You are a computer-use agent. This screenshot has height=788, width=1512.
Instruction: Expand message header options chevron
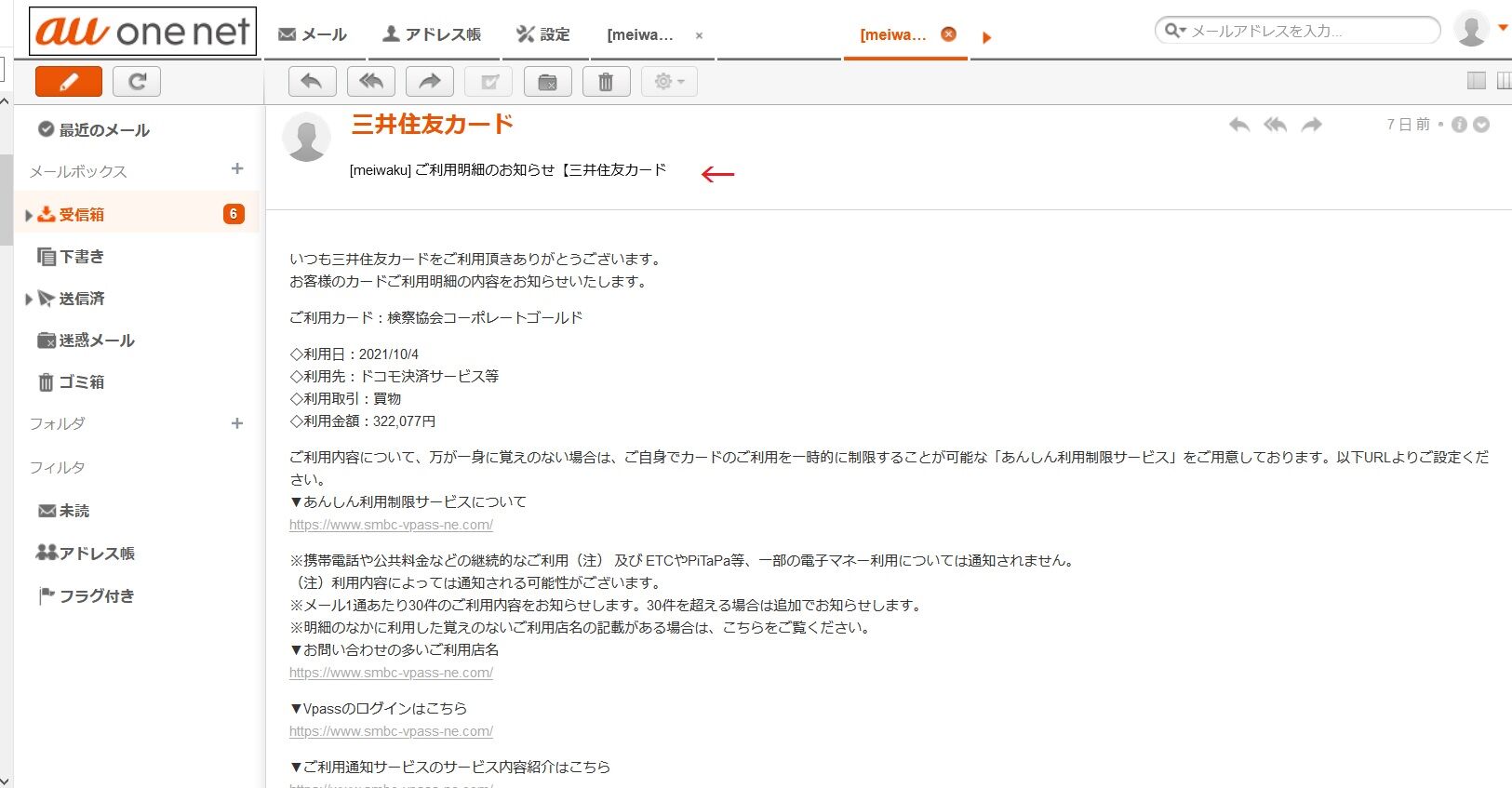click(1481, 125)
